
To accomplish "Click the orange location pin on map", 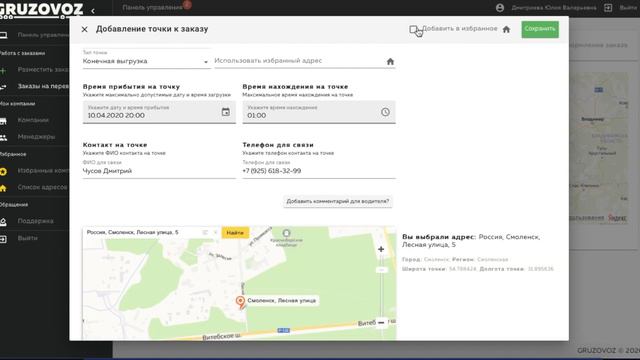I will click(x=240, y=302).
